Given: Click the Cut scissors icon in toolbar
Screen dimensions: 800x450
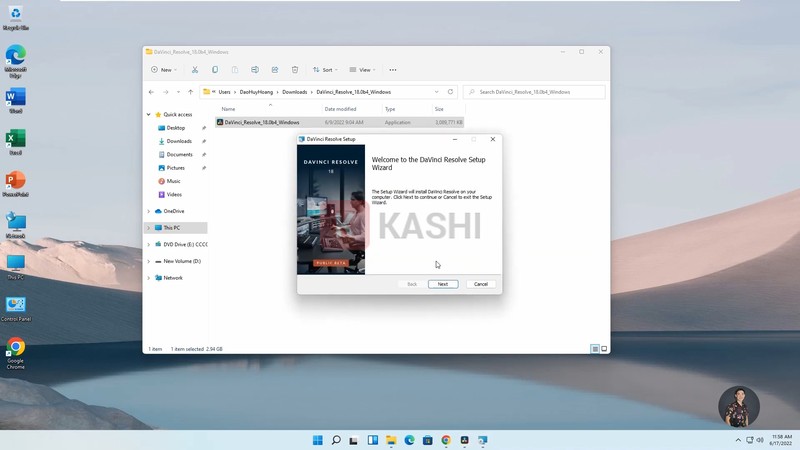Looking at the screenshot, I should (195, 70).
